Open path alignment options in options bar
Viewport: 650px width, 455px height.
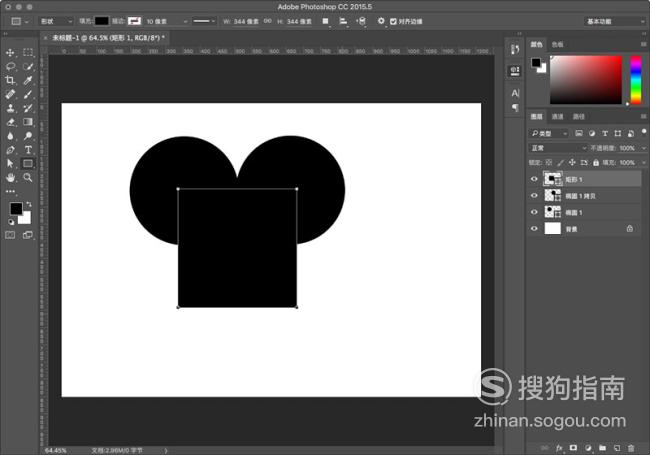343,21
